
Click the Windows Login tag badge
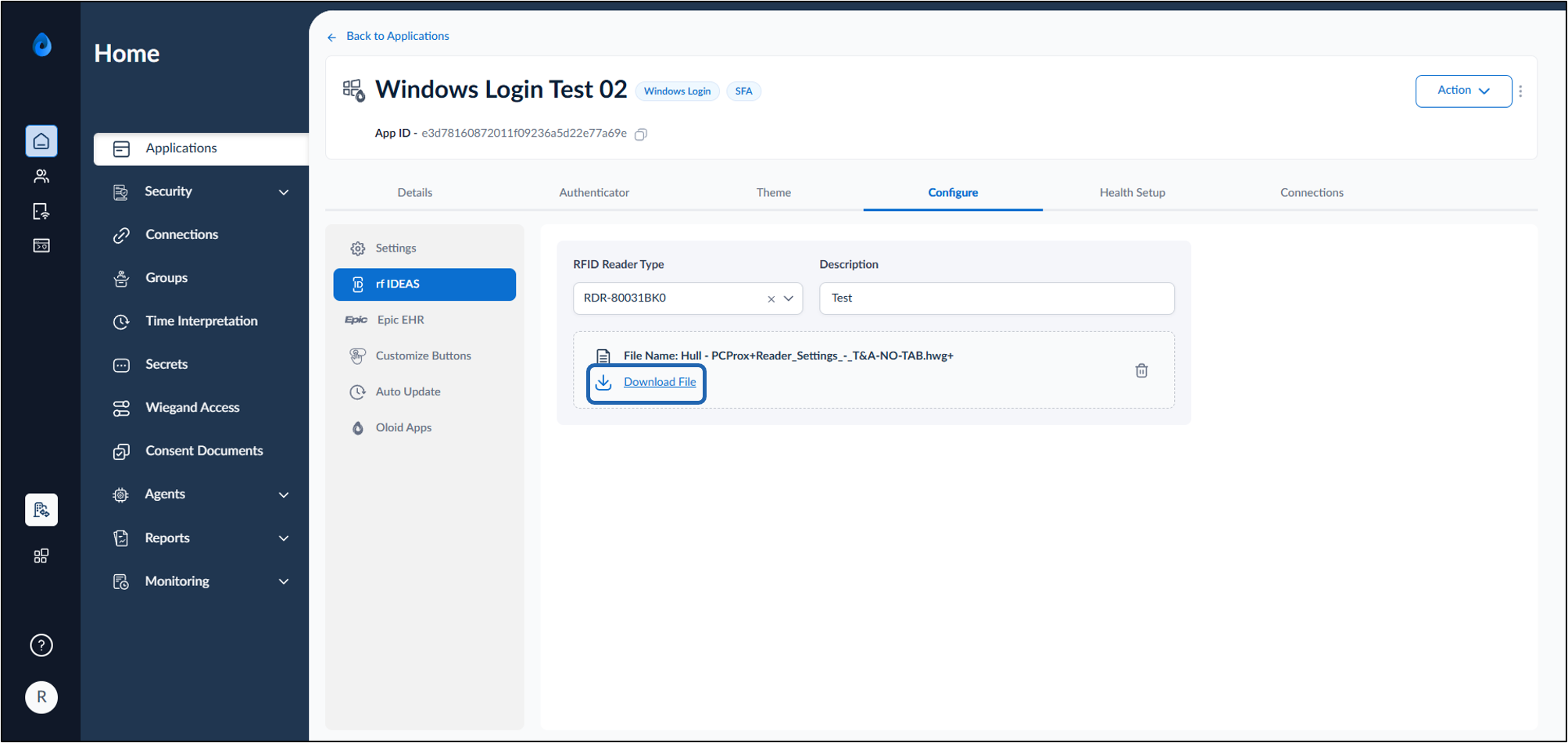click(x=677, y=91)
